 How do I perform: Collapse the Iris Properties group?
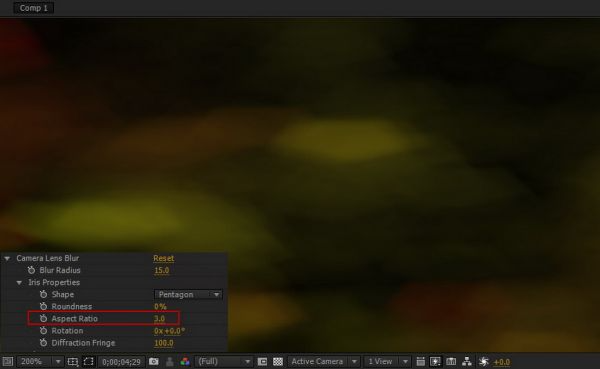[x=19, y=282]
